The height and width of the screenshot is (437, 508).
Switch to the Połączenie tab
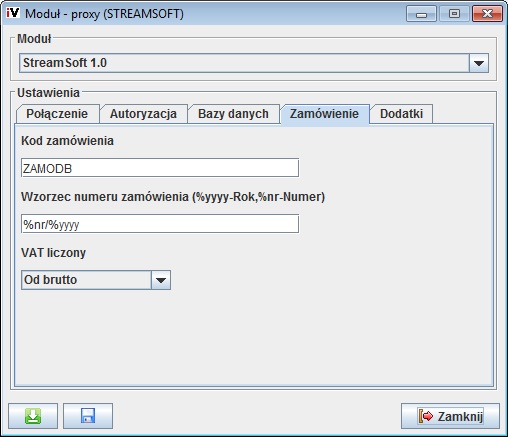coord(57,114)
